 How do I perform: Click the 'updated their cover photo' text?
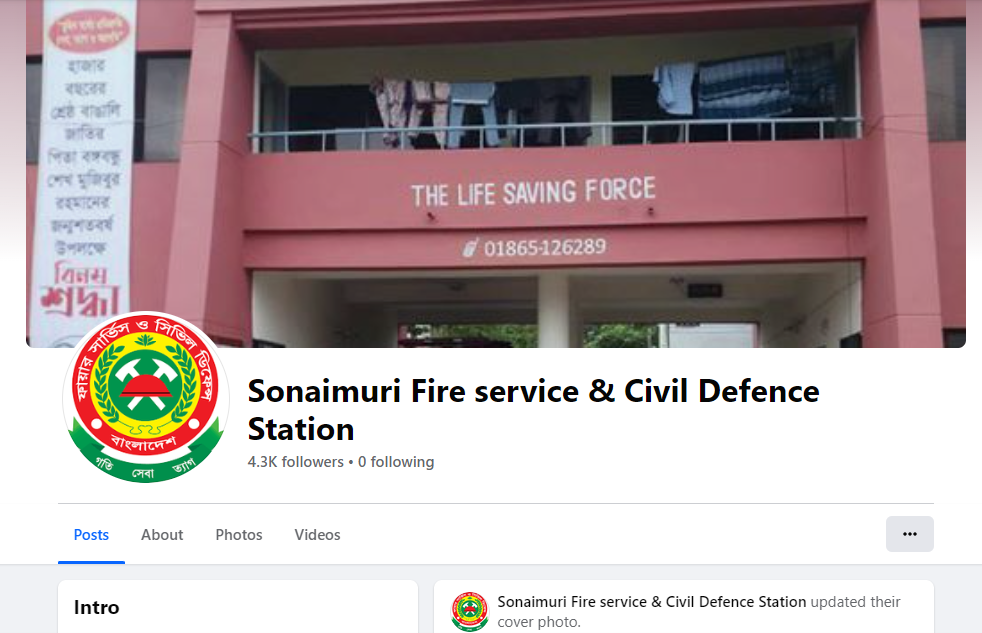(x=699, y=612)
